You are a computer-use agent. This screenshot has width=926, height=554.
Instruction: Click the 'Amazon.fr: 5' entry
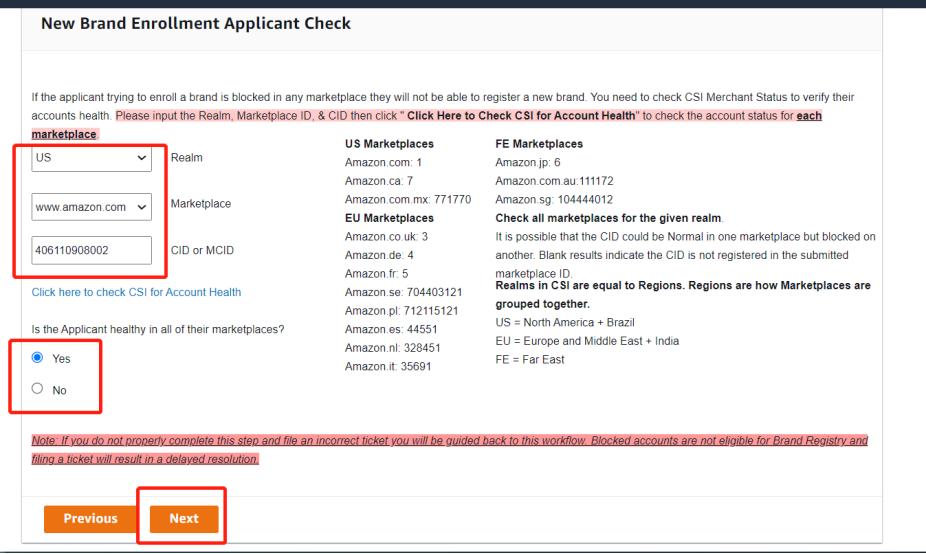377,274
